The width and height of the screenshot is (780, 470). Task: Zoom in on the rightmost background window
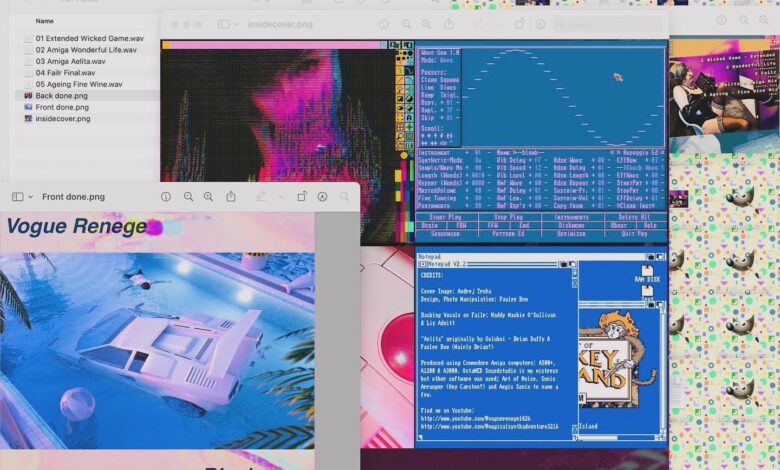coord(764,20)
